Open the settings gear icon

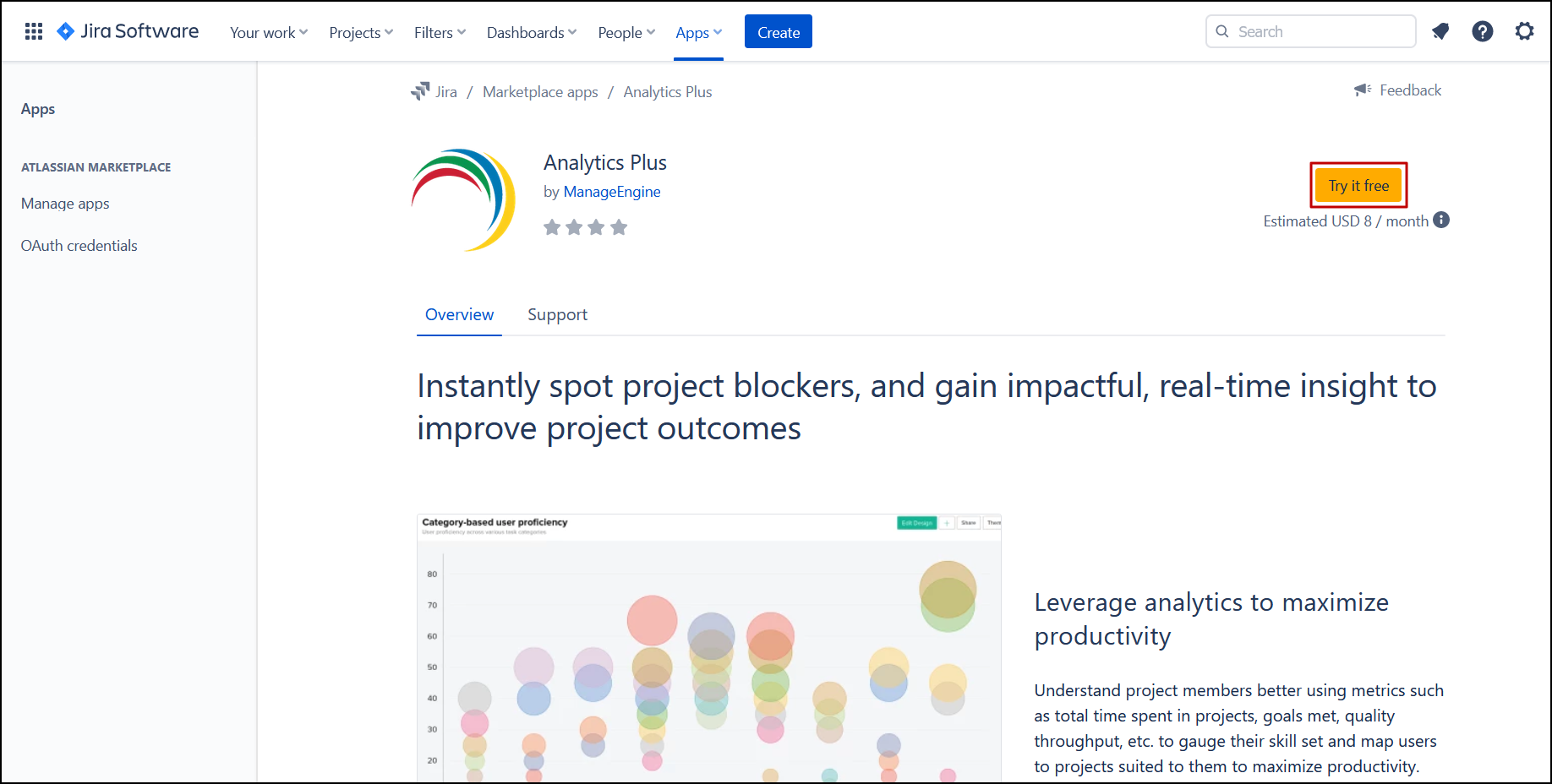pyautogui.click(x=1524, y=32)
